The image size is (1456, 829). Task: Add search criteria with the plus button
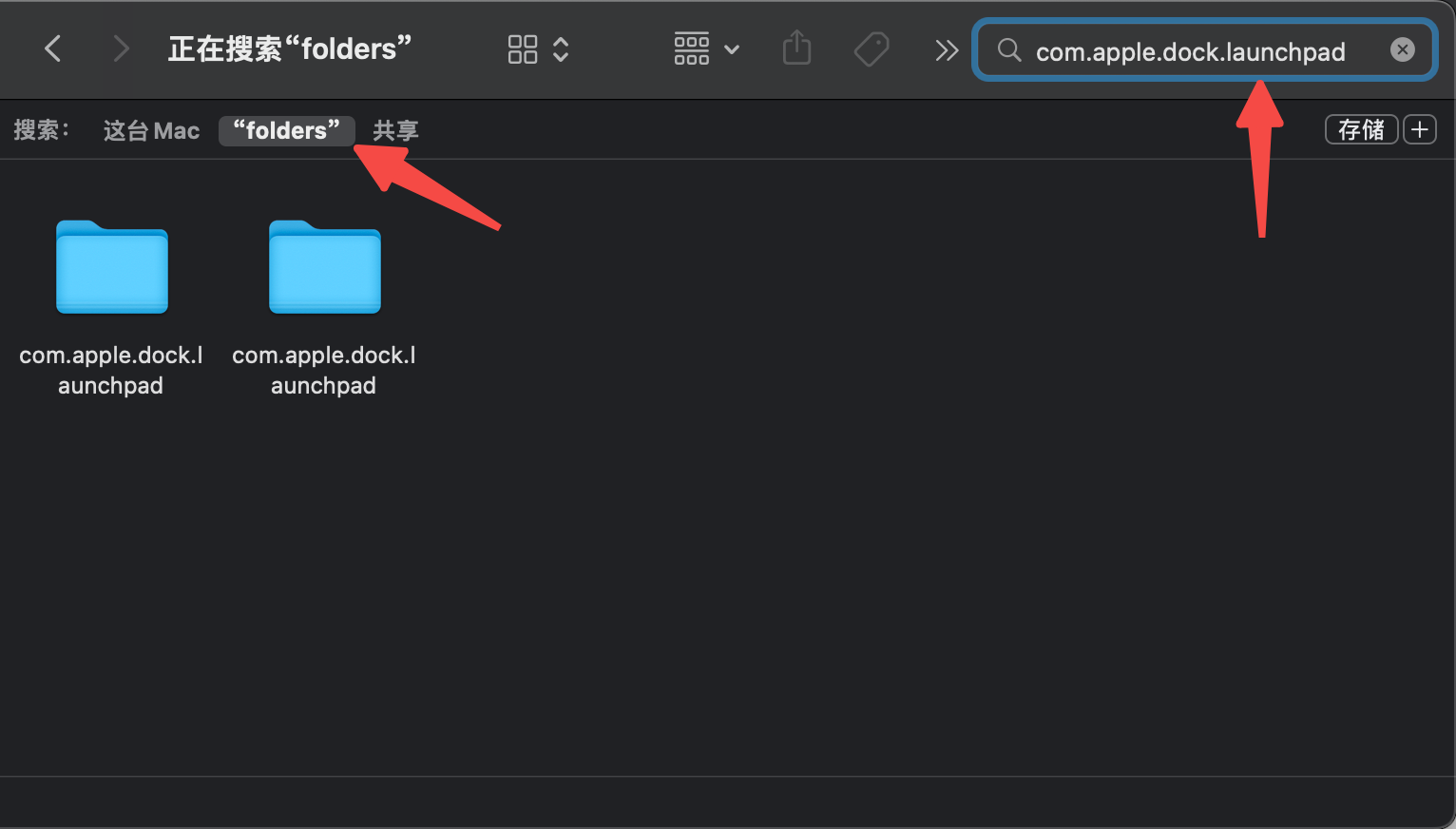coord(1420,129)
